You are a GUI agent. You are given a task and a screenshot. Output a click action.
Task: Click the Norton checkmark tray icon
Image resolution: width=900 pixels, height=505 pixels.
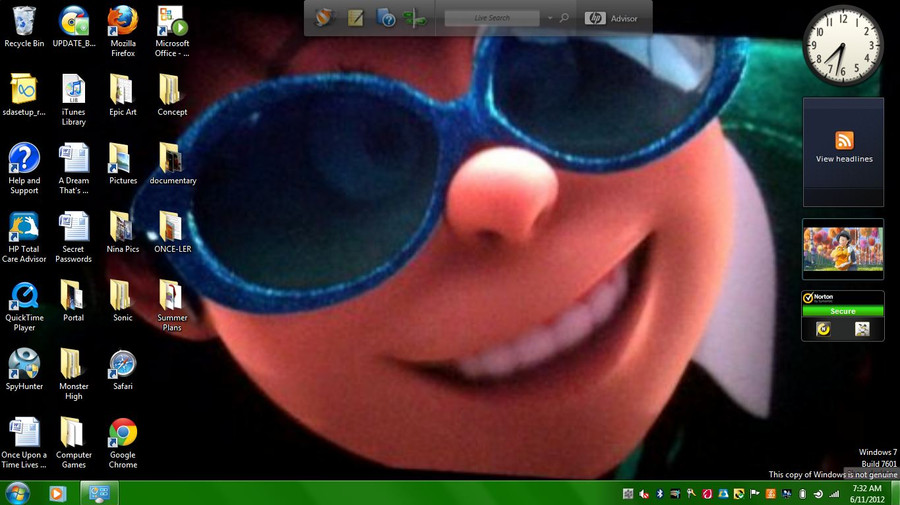point(739,494)
